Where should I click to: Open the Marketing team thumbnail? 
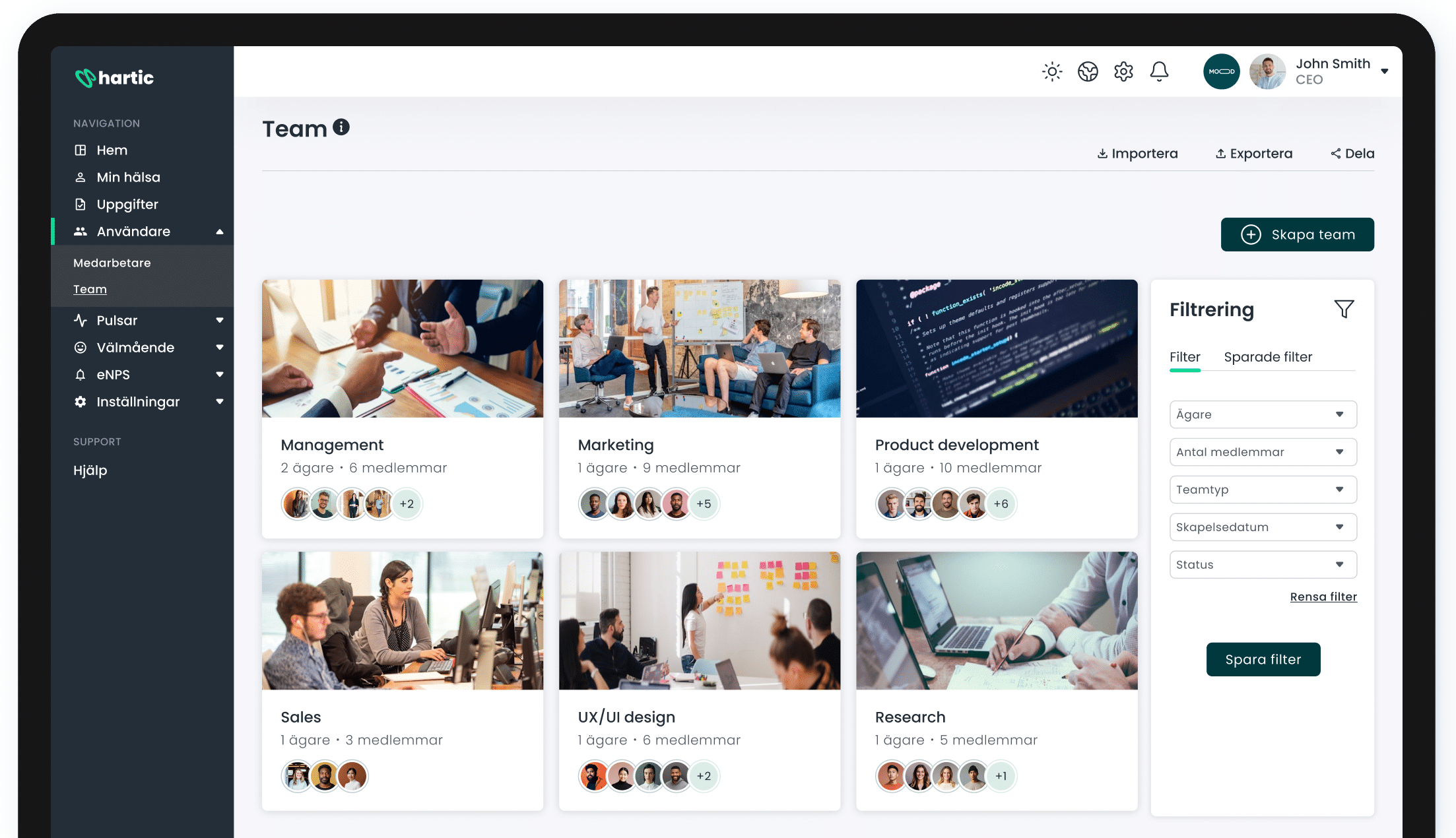coord(700,348)
